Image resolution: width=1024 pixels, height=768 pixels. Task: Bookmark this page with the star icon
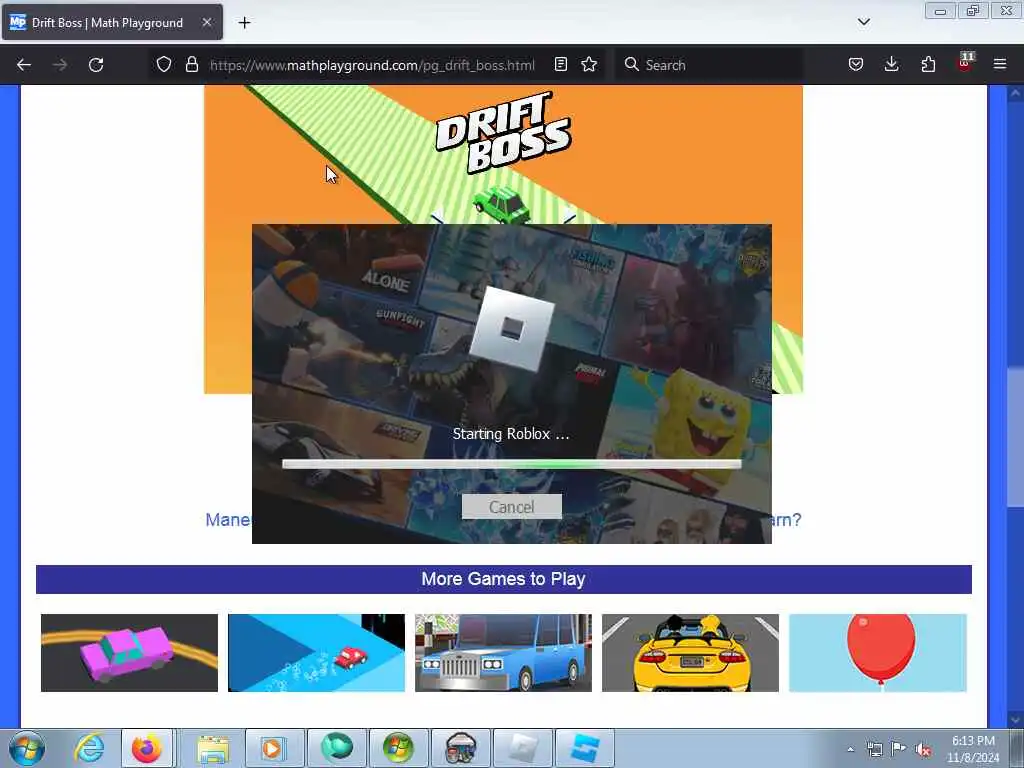click(x=589, y=65)
